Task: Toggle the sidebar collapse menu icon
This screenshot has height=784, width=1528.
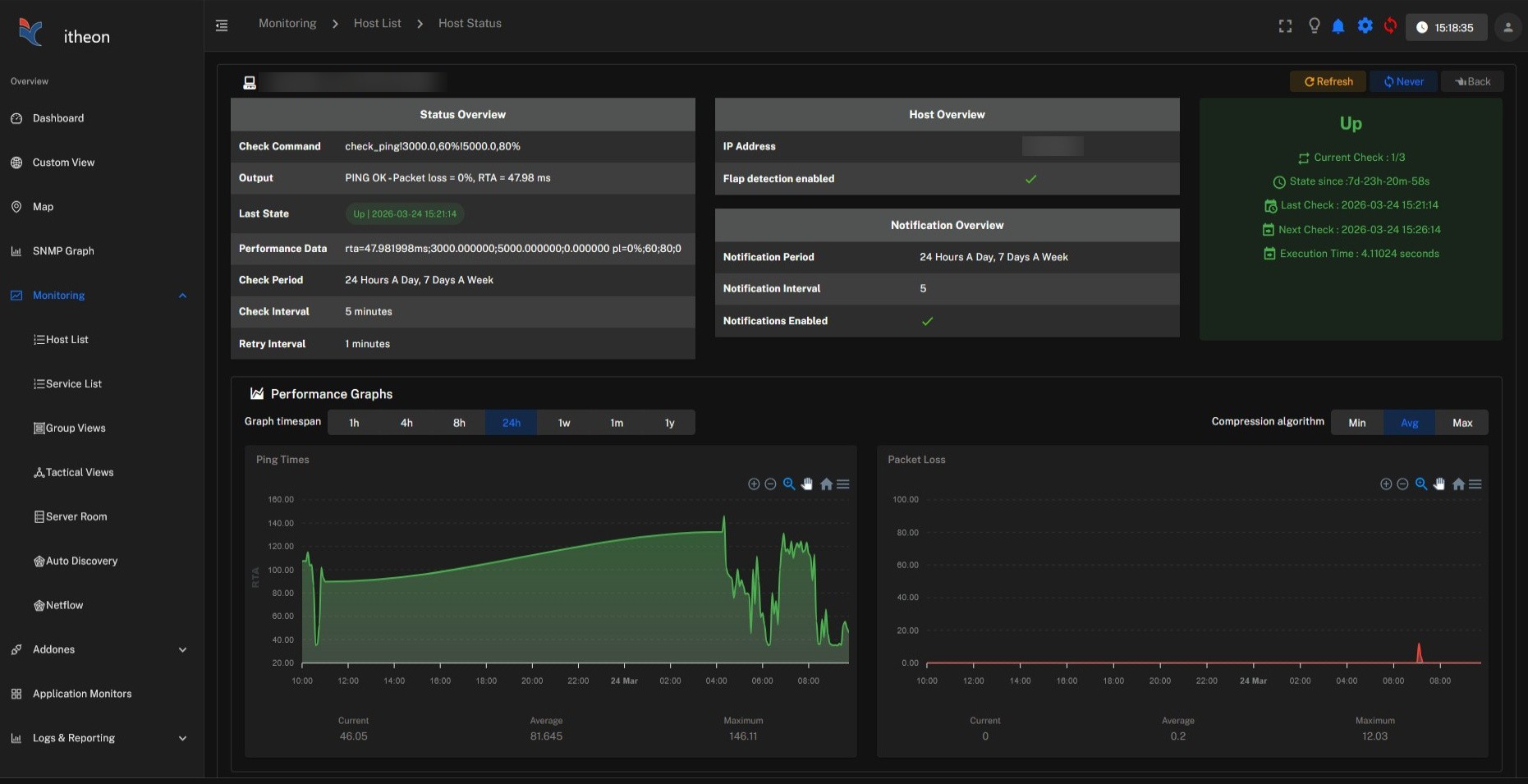Action: [x=222, y=25]
